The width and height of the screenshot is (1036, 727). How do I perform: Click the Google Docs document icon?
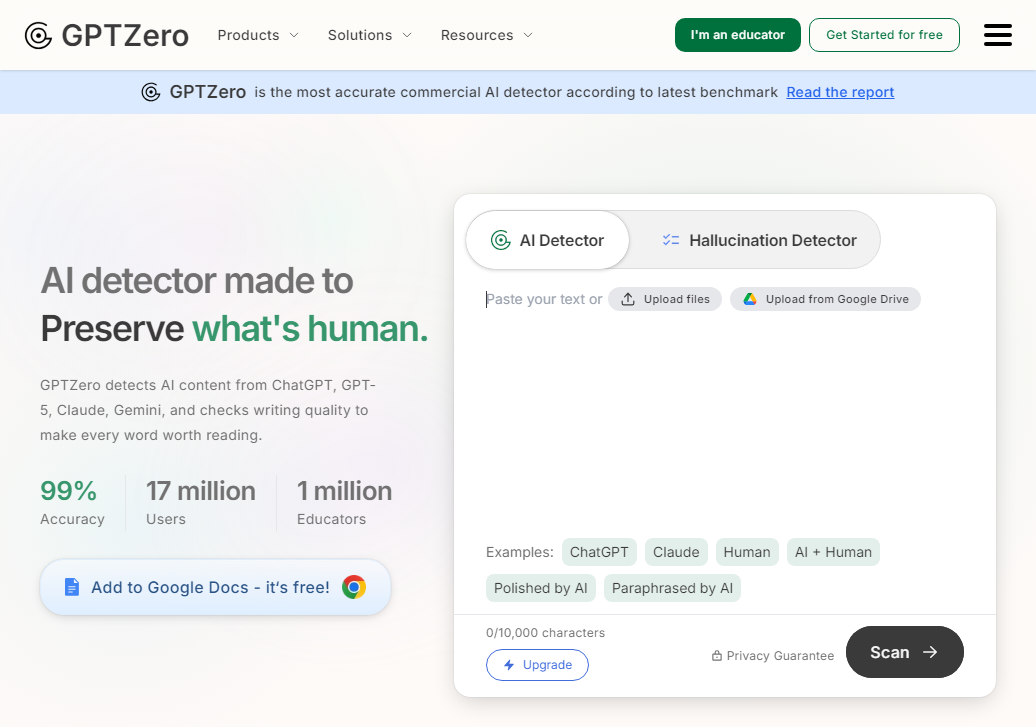coord(71,587)
